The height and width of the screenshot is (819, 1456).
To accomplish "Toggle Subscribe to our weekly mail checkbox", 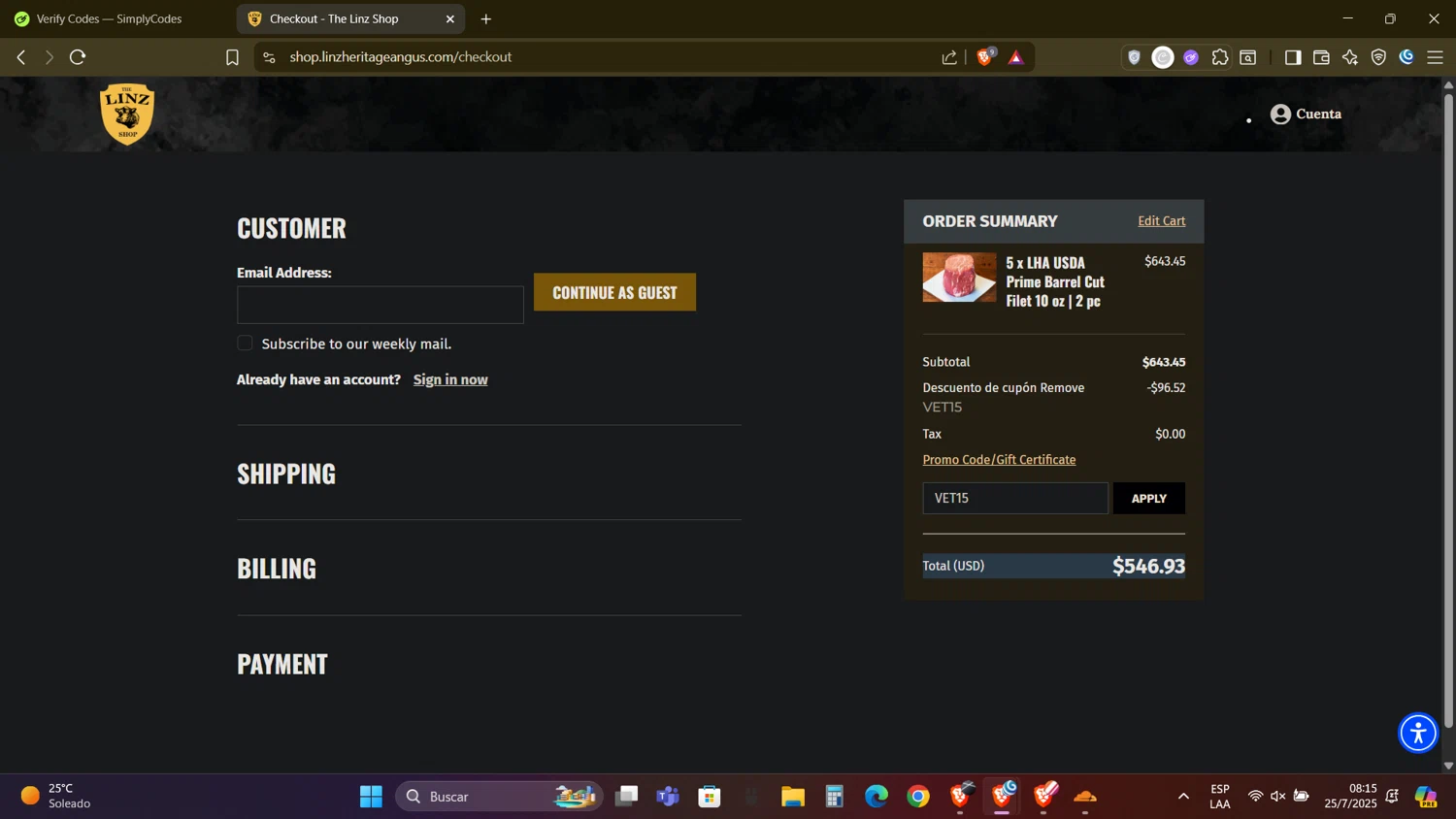I will [245, 343].
